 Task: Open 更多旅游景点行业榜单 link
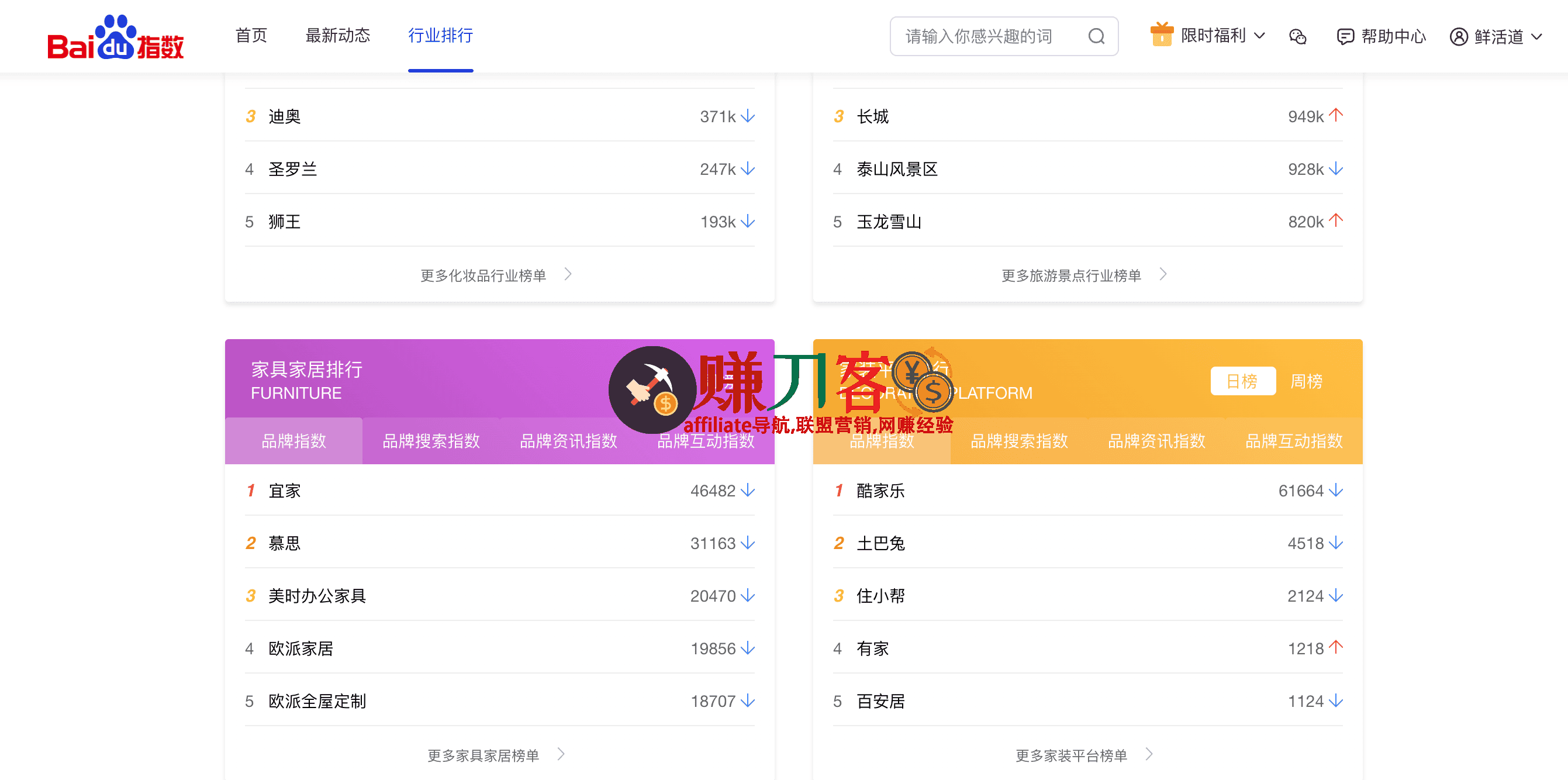pyautogui.click(x=1071, y=275)
